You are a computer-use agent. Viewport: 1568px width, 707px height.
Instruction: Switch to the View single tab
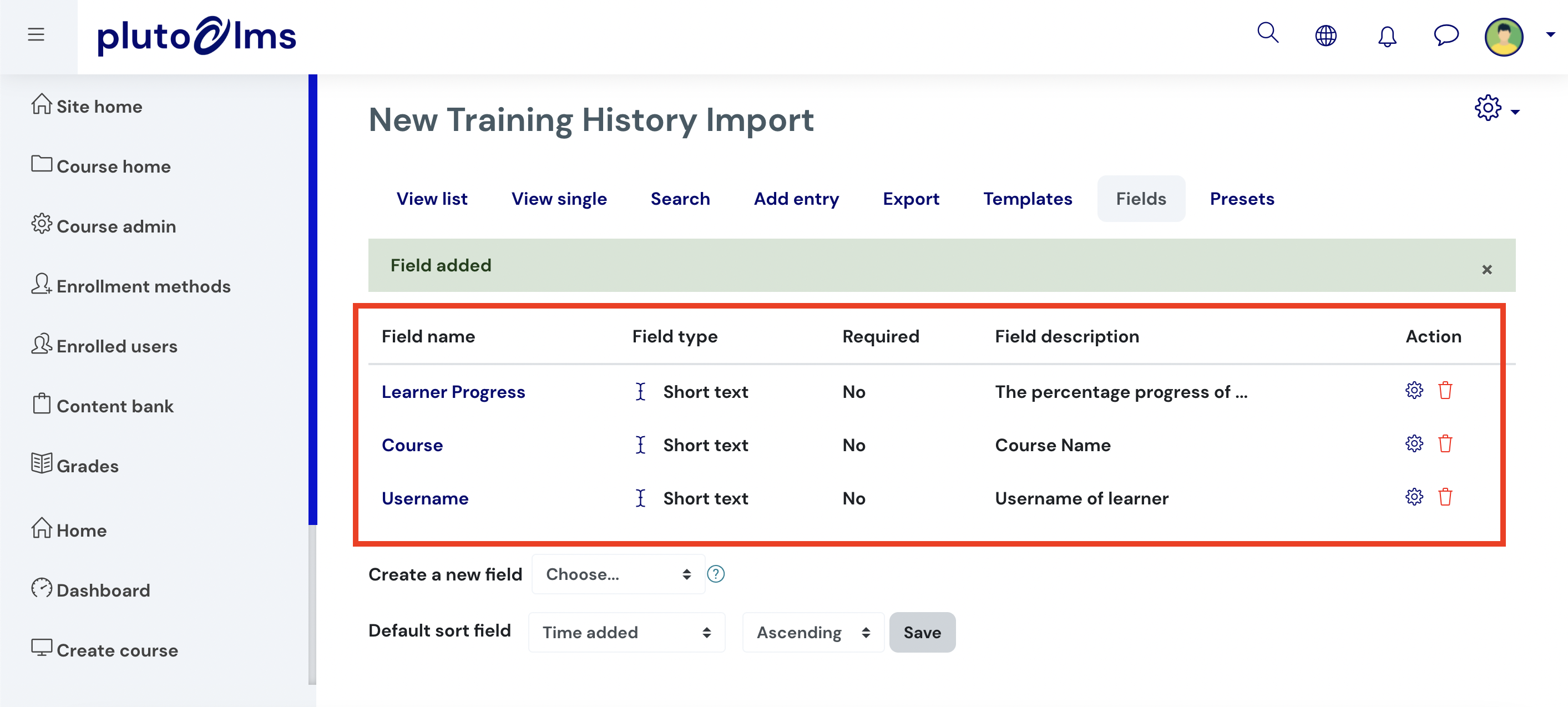(x=559, y=199)
